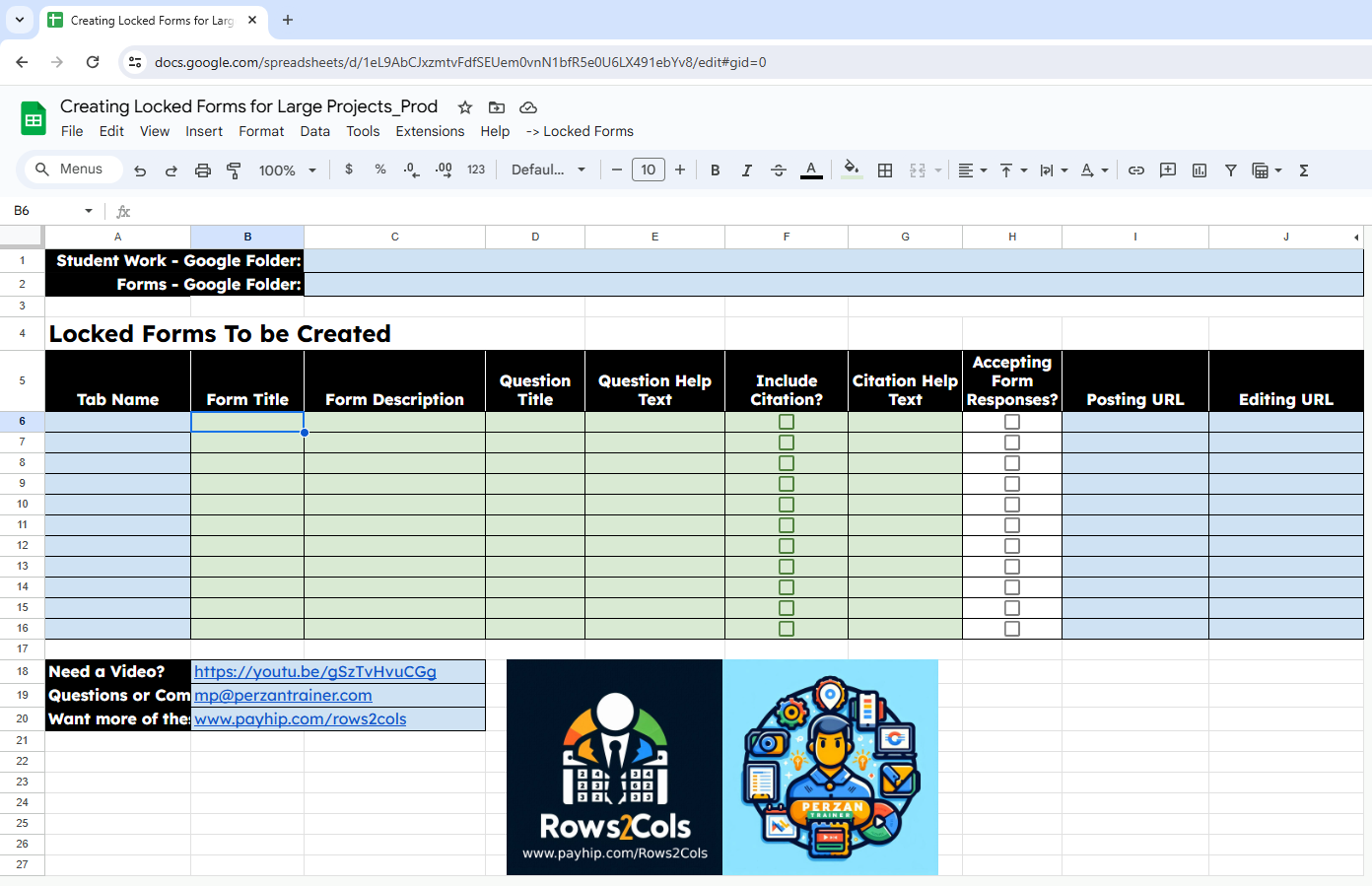
Task: Expand the Default font dropdown
Action: click(x=549, y=170)
